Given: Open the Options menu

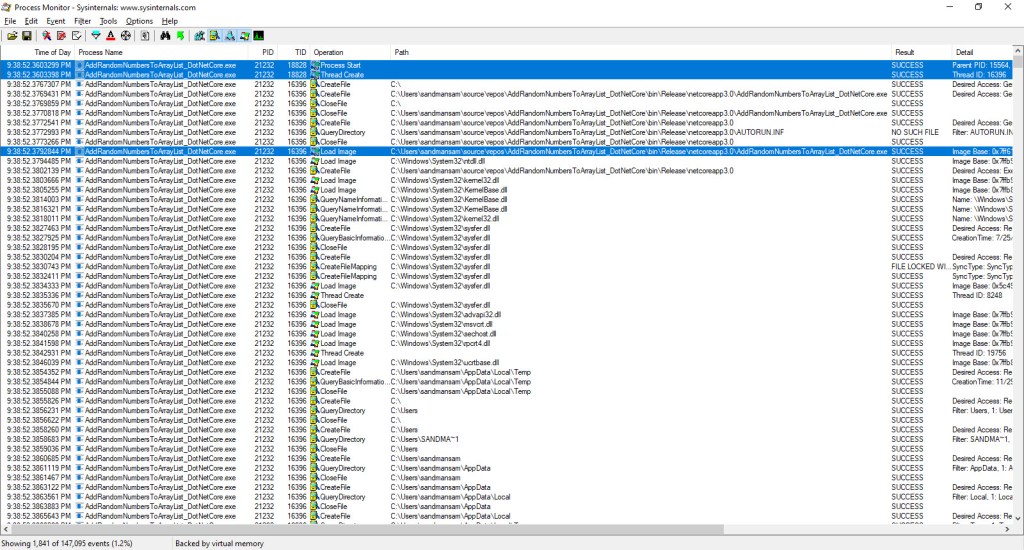Looking at the screenshot, I should pos(139,21).
